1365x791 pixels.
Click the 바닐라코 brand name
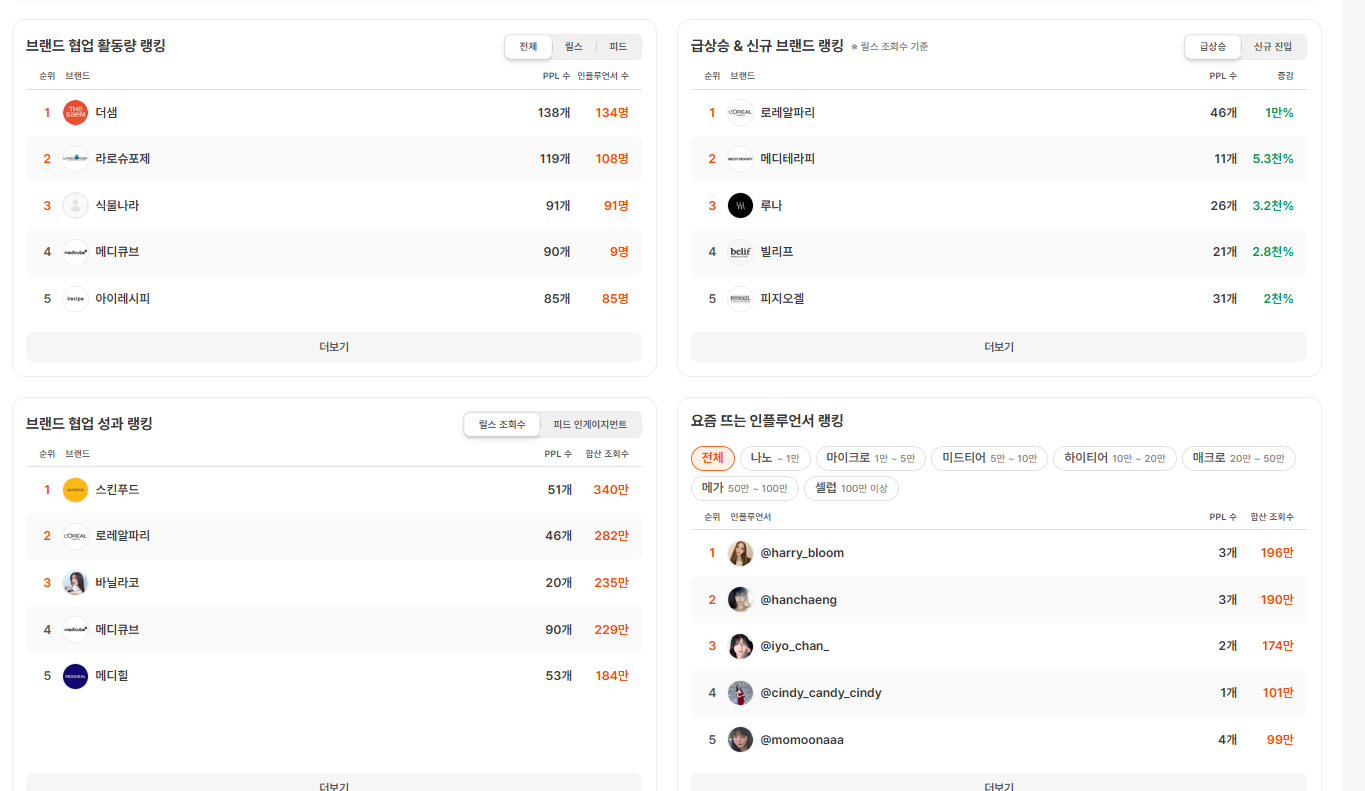point(117,583)
